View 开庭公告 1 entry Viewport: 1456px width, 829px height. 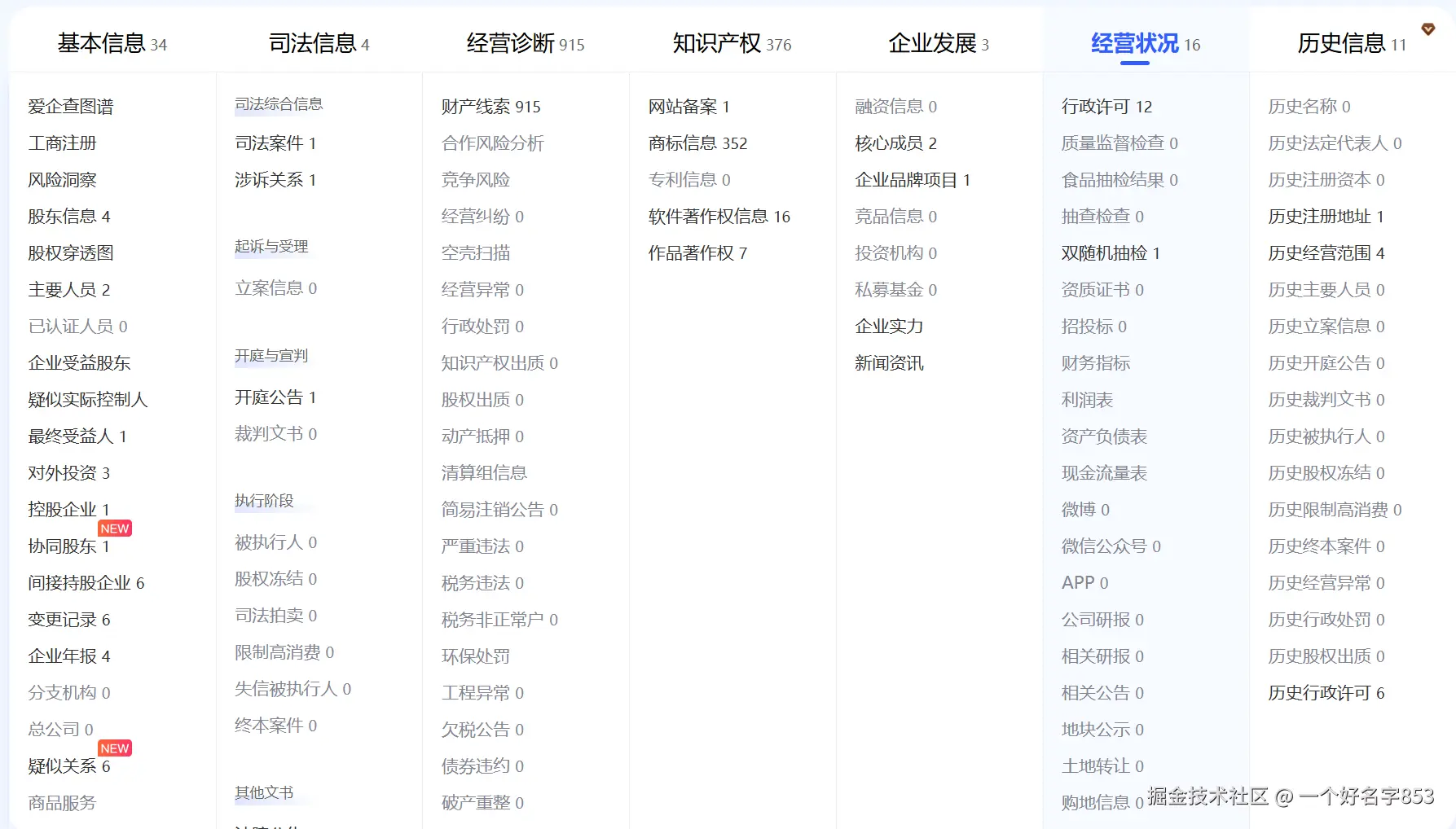(x=275, y=397)
